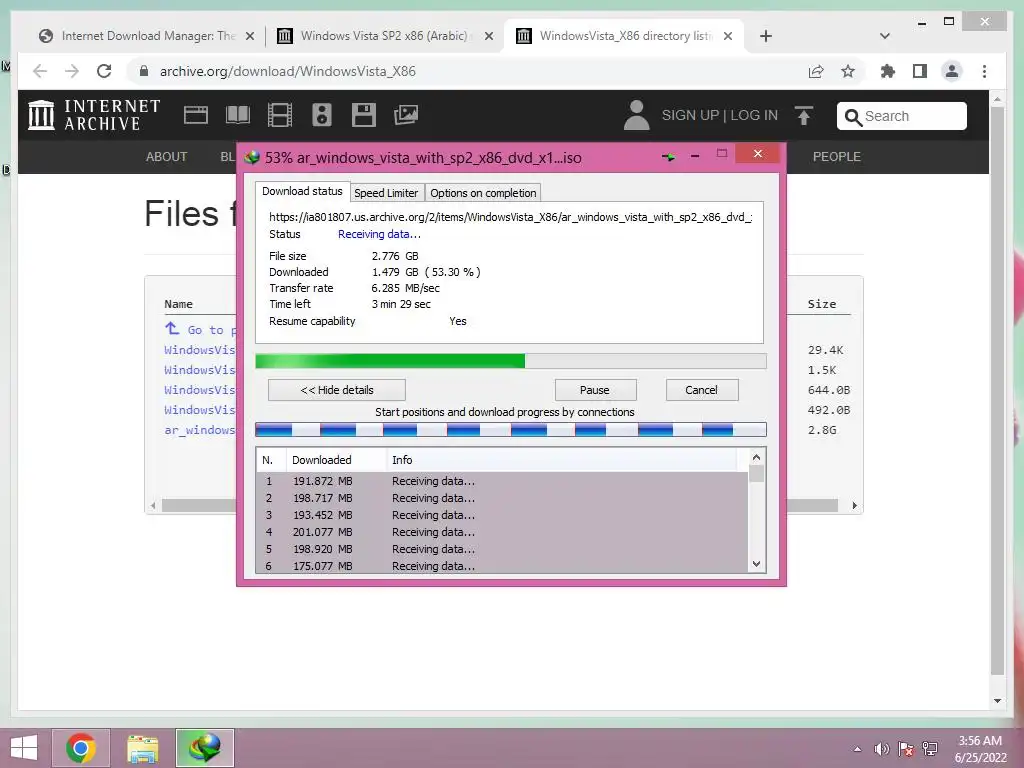
Task: Switch to Speed Limiter tab
Action: [x=386, y=193]
